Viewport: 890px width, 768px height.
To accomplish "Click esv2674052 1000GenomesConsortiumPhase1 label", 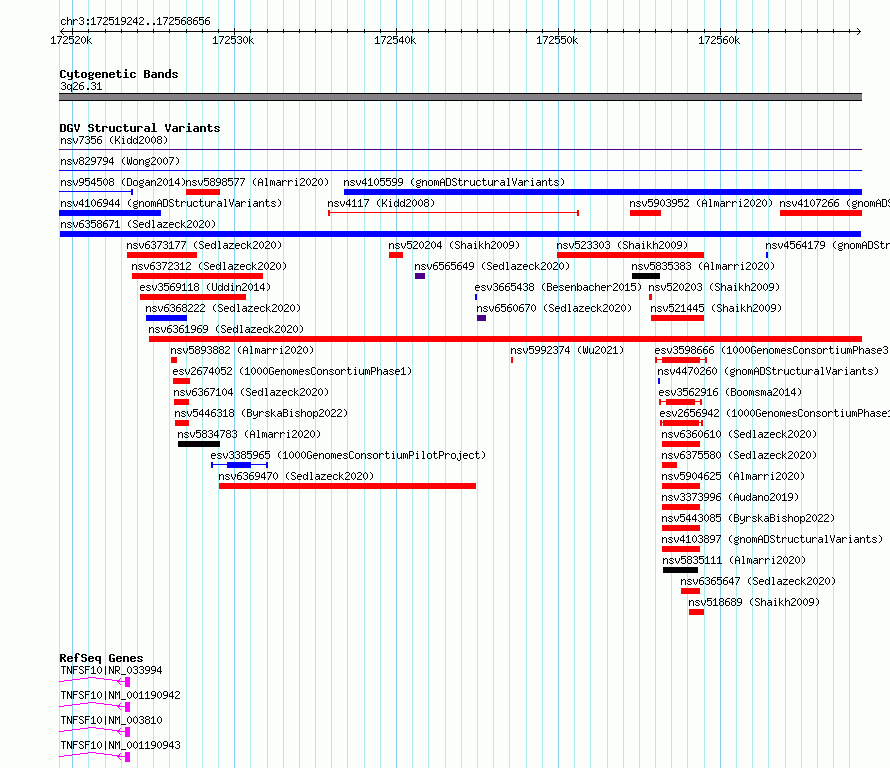I will point(292,371).
